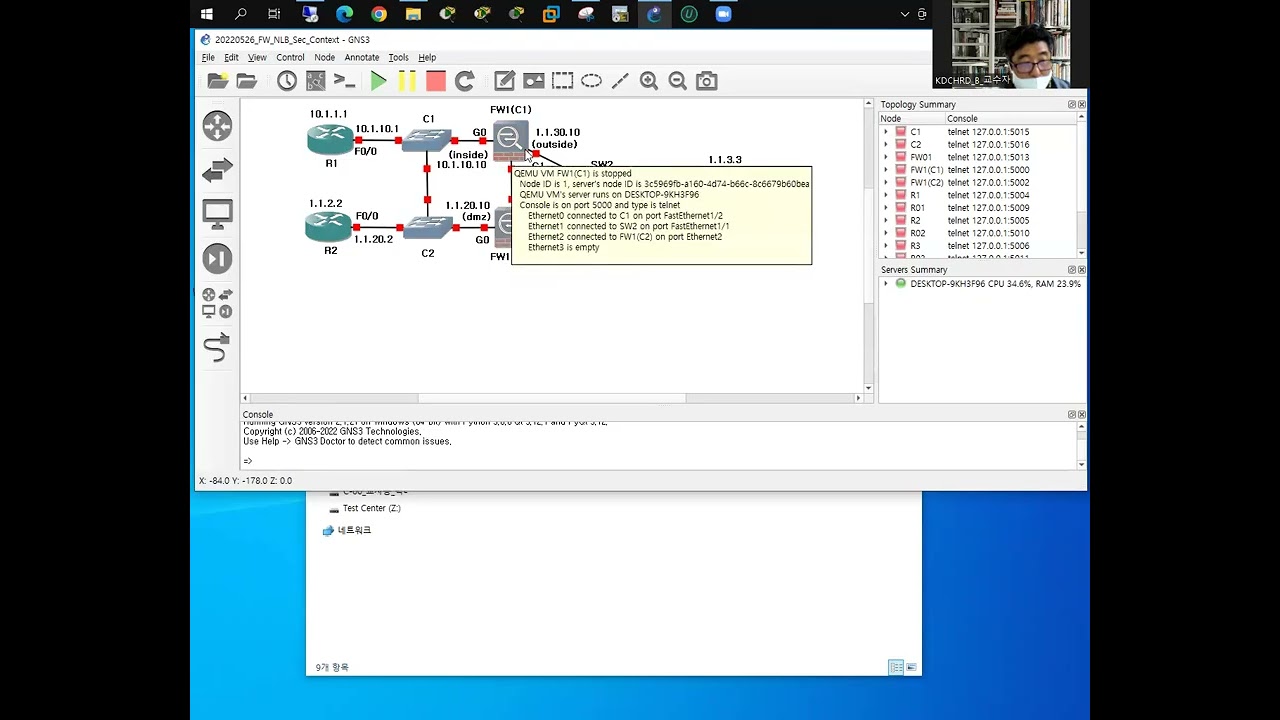Select the Draw line tool

[620, 81]
